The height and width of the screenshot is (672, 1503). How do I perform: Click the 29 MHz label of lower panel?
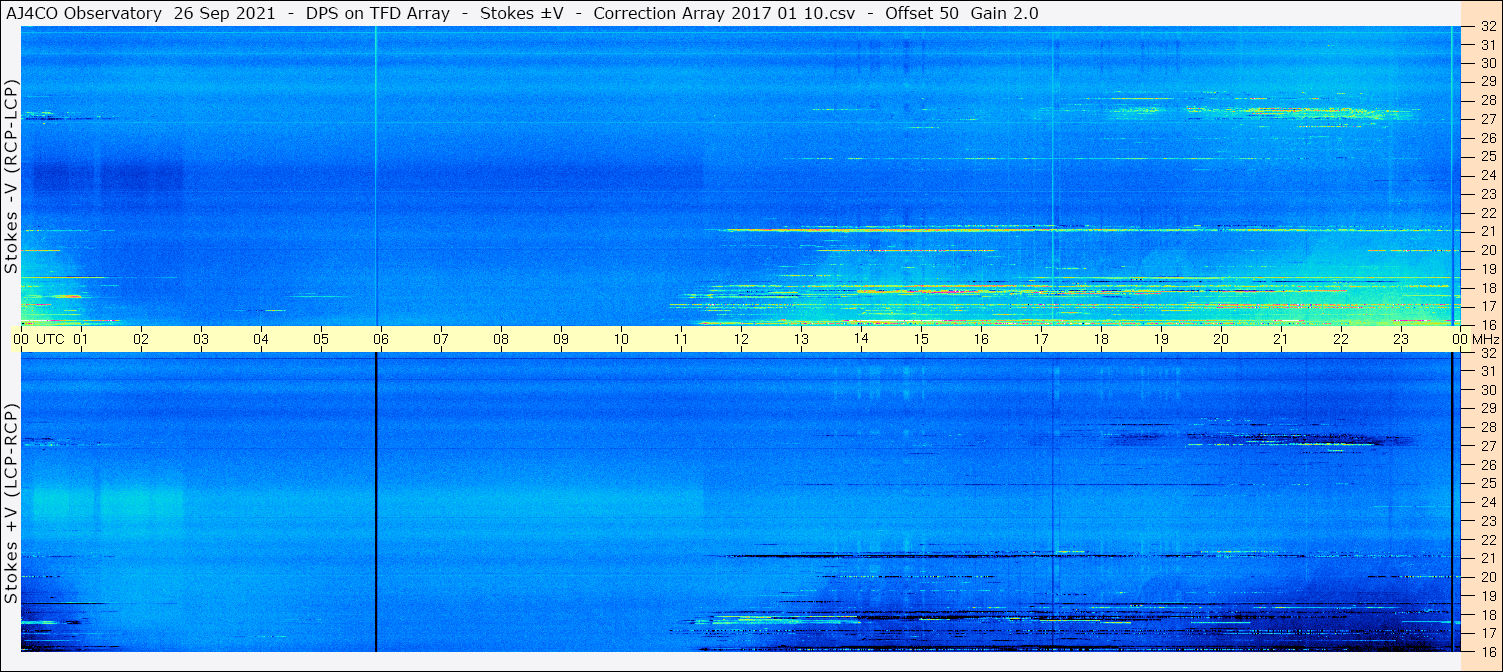point(1487,409)
